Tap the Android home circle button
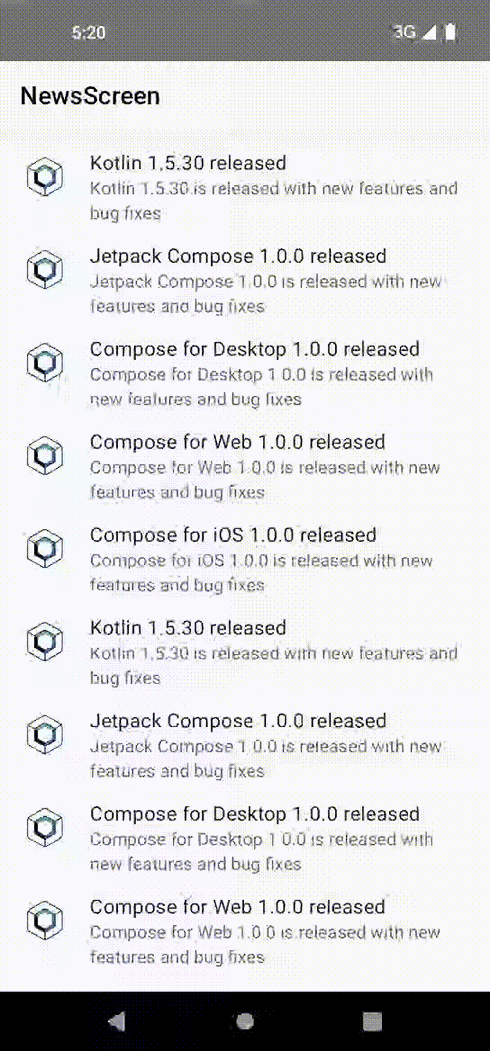Image resolution: width=490 pixels, height=1051 pixels. [245, 1021]
